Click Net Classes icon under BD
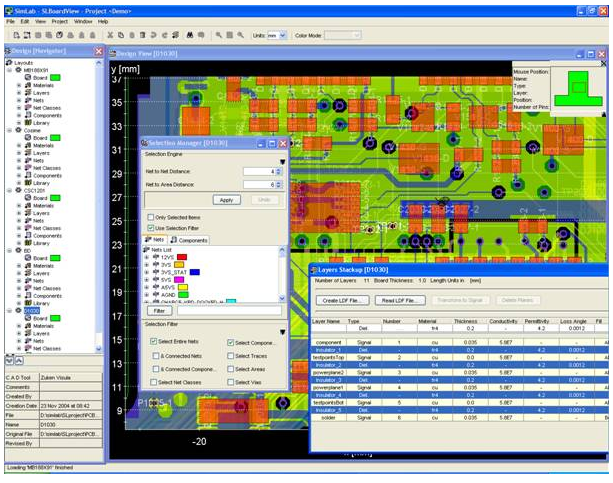Screen dimensions: 613x483 click(28, 288)
